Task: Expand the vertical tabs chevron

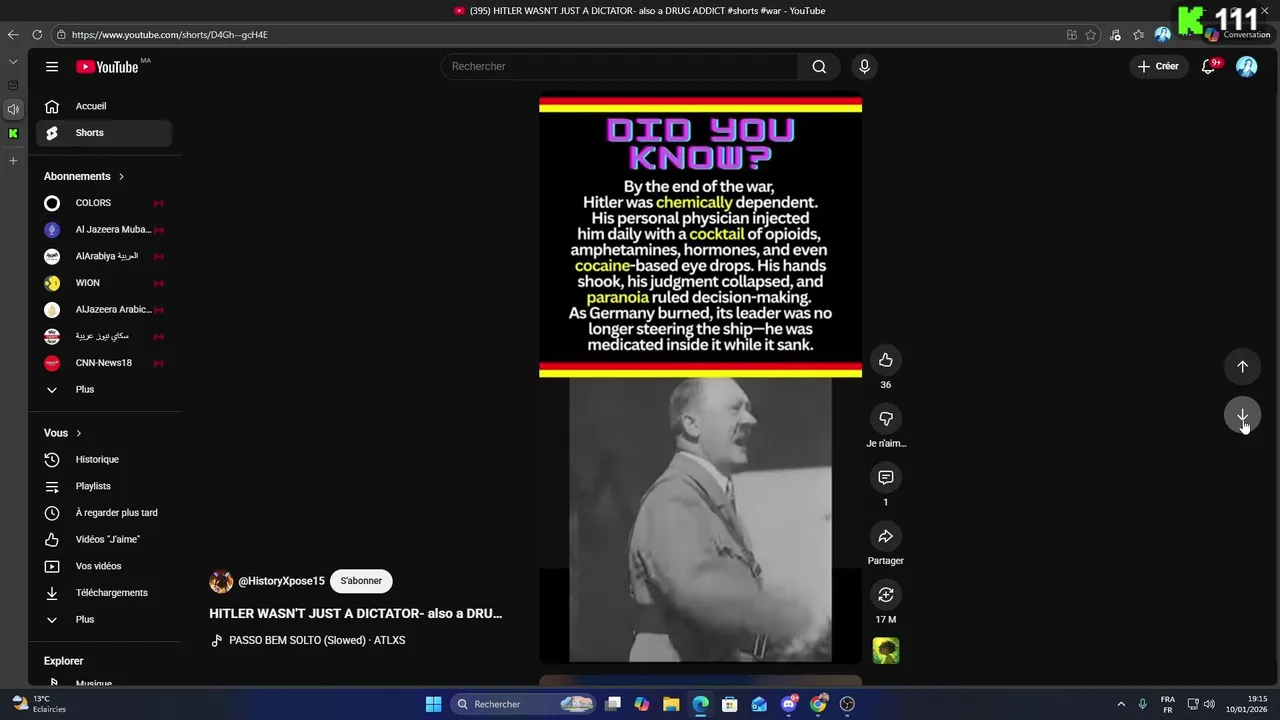Action: click(13, 62)
